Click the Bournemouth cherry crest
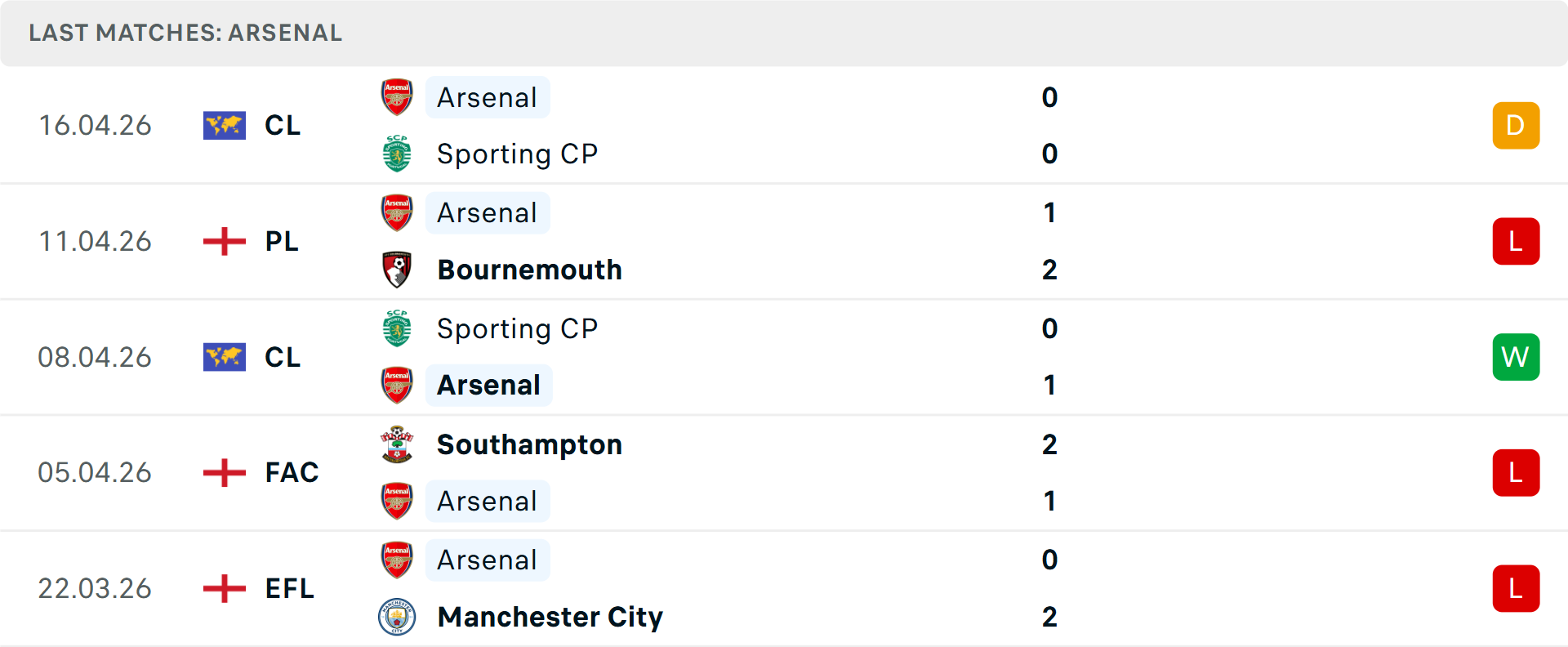 (x=397, y=270)
